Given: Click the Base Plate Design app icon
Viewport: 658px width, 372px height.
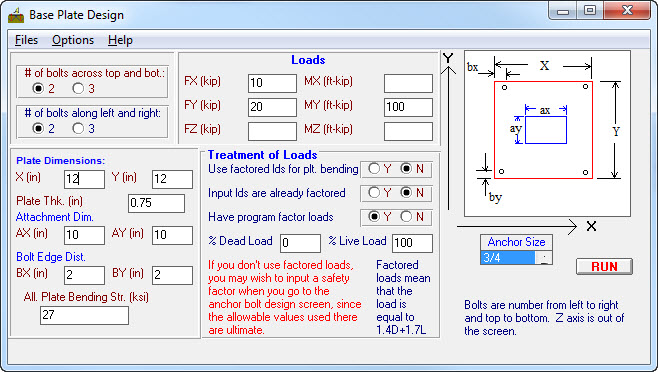Looking at the screenshot, I should tap(16, 16).
